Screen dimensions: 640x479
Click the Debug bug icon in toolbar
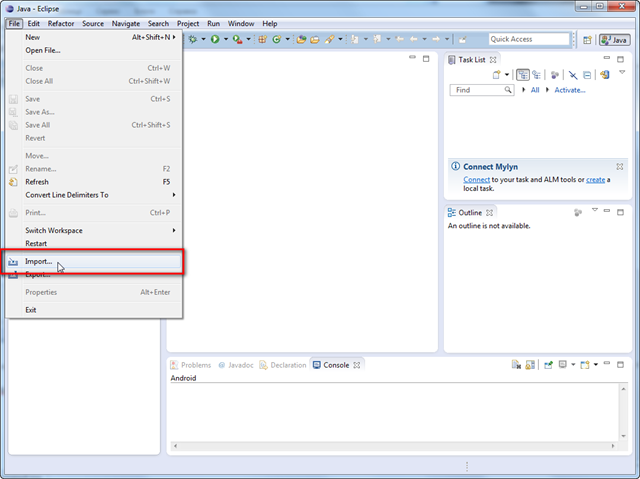pyautogui.click(x=193, y=39)
